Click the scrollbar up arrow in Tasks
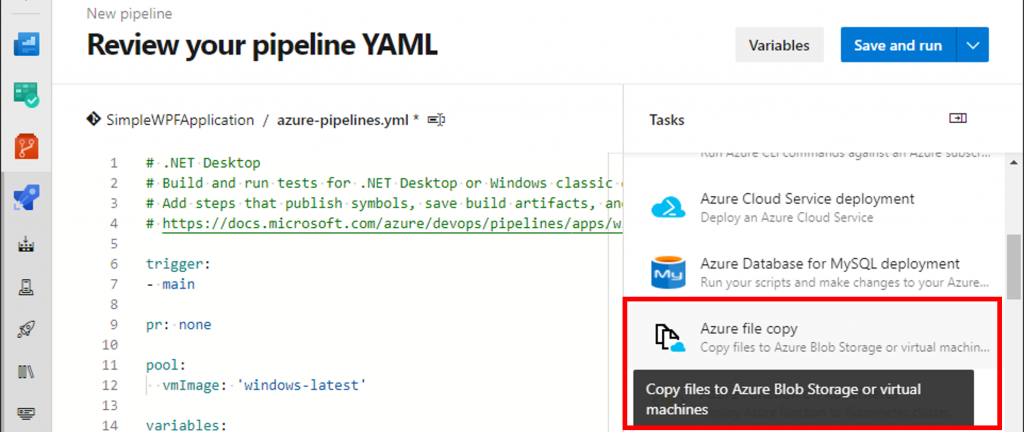 coord(1012,162)
